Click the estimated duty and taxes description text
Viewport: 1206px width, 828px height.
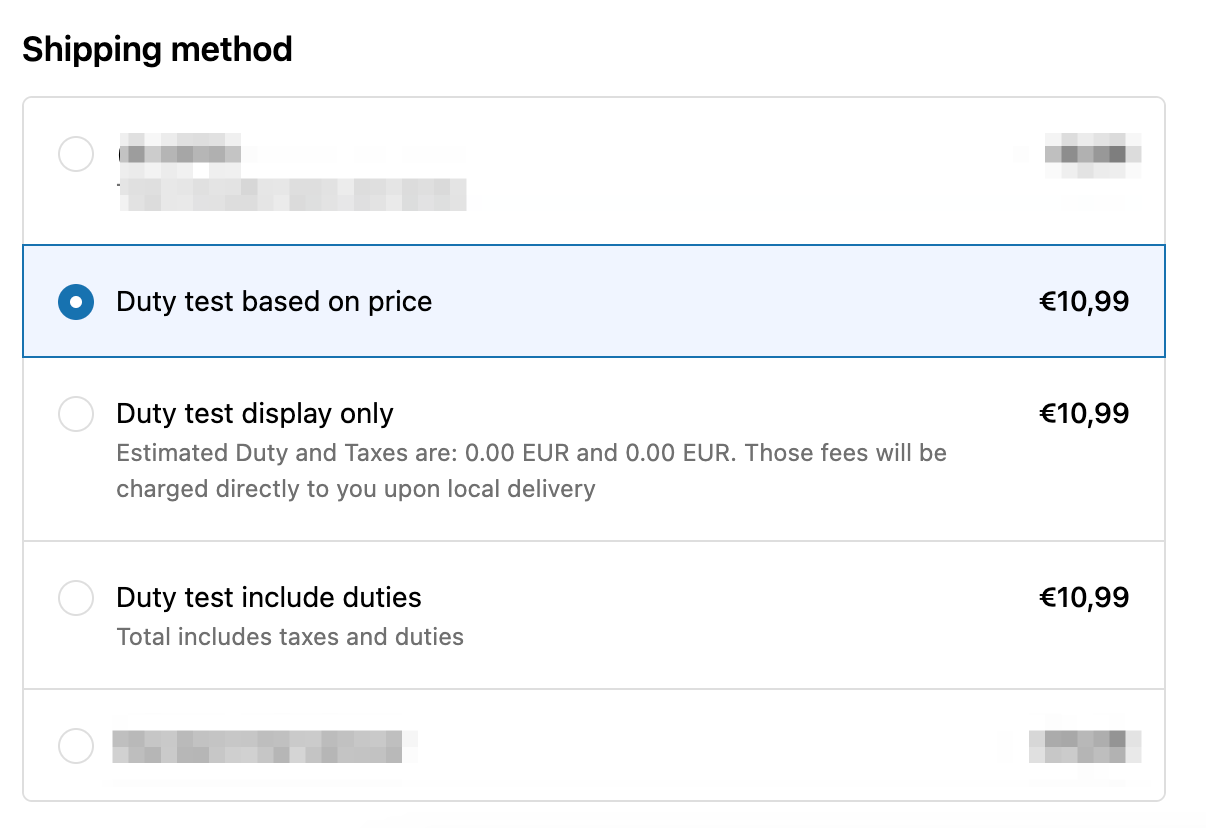pos(531,470)
